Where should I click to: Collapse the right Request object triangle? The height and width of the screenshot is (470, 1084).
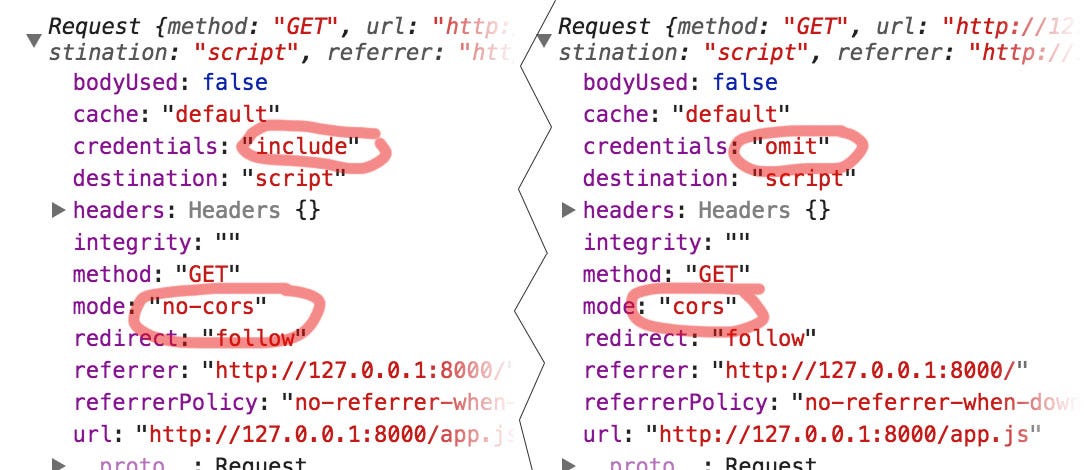(544, 41)
